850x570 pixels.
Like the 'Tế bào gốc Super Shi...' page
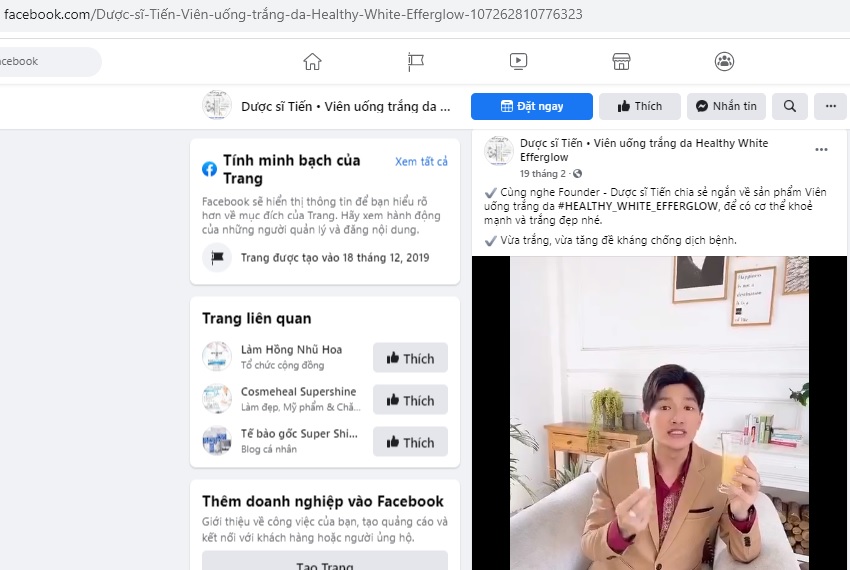[410, 442]
